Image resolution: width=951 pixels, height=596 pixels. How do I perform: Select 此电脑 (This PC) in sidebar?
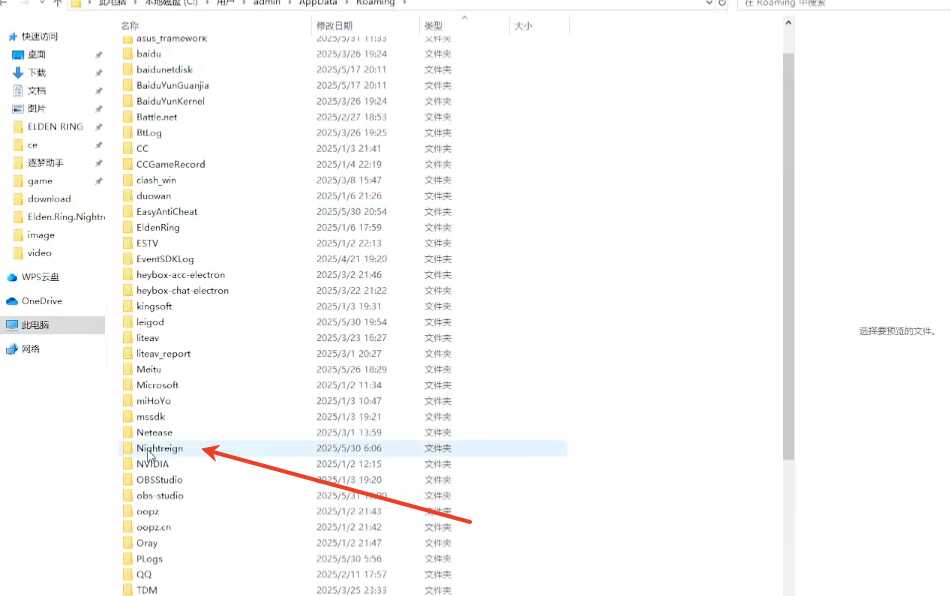coord(38,325)
